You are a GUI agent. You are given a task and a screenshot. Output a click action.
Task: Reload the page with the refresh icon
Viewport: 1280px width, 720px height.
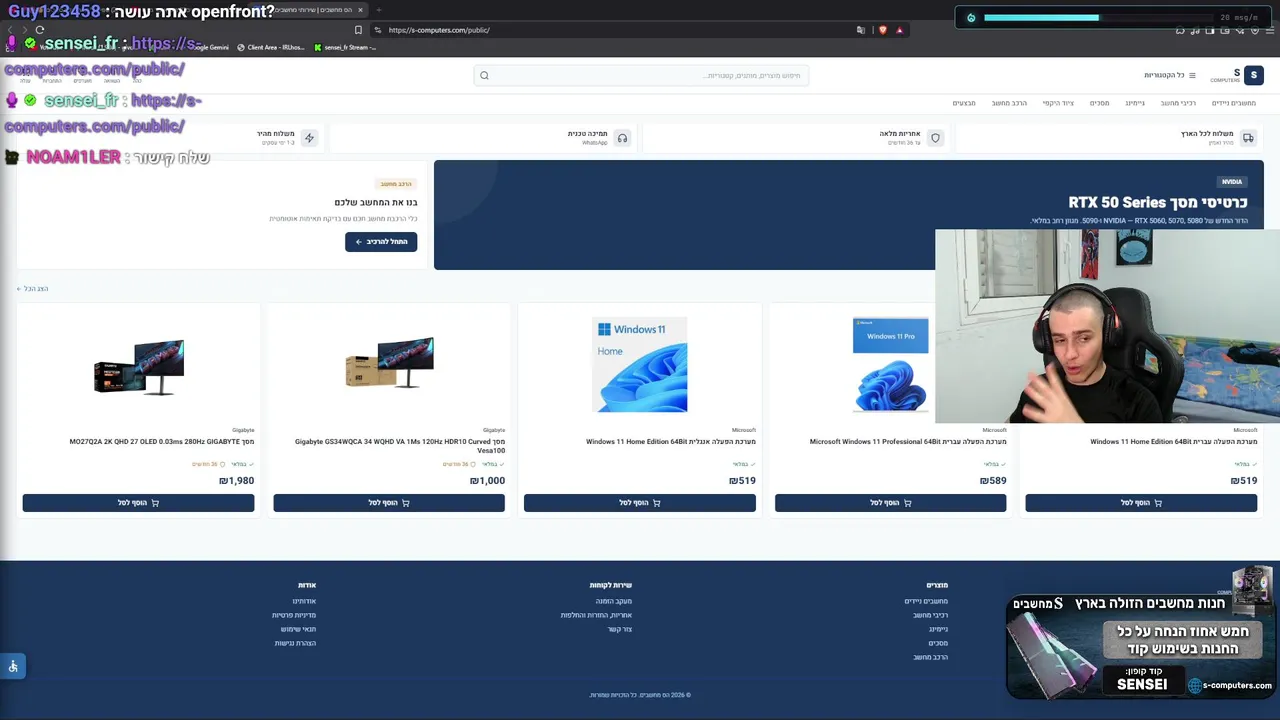pyautogui.click(x=39, y=30)
